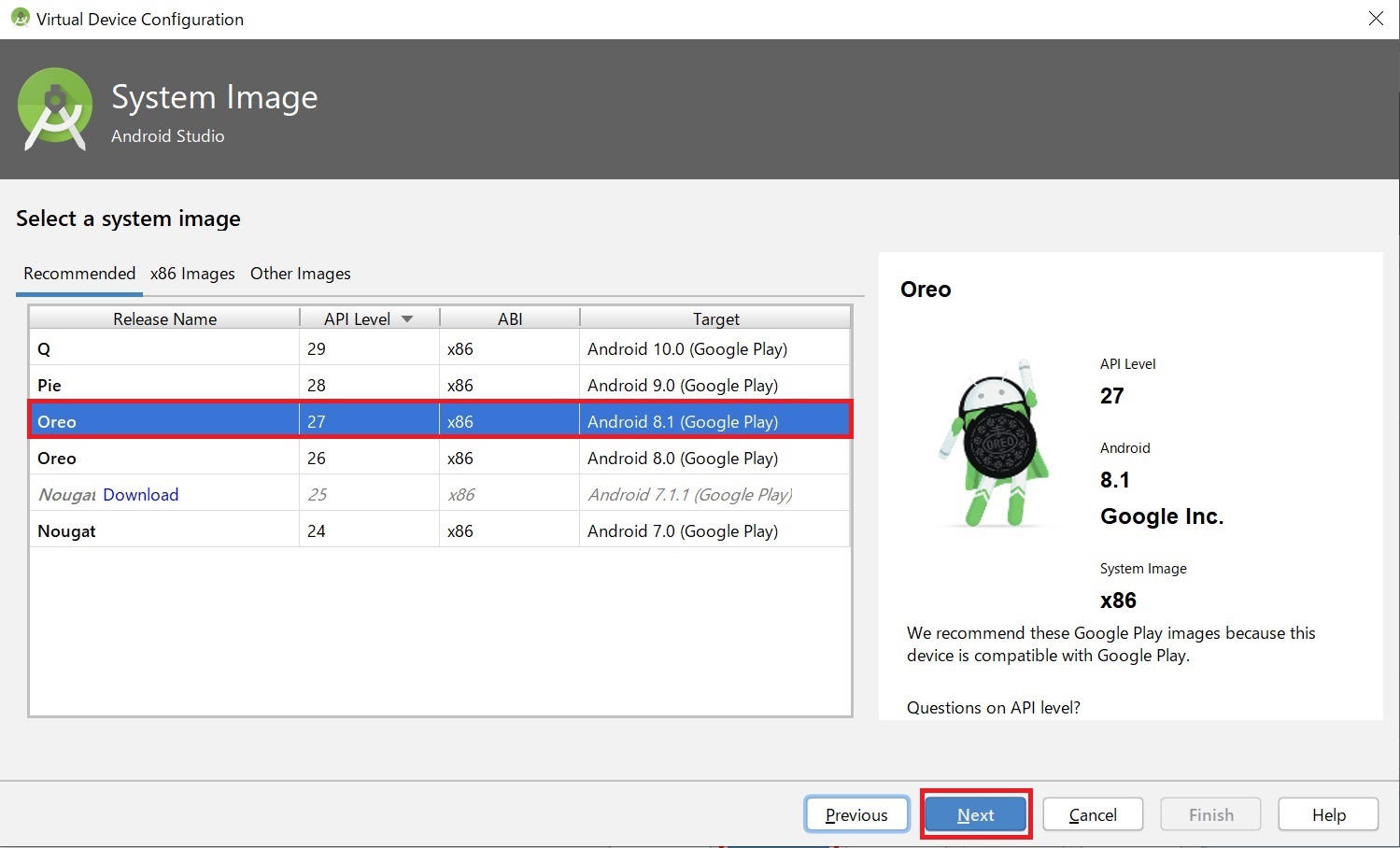Click the Google Inc. vendor text
Image resolution: width=1400 pixels, height=848 pixels.
point(1162,516)
